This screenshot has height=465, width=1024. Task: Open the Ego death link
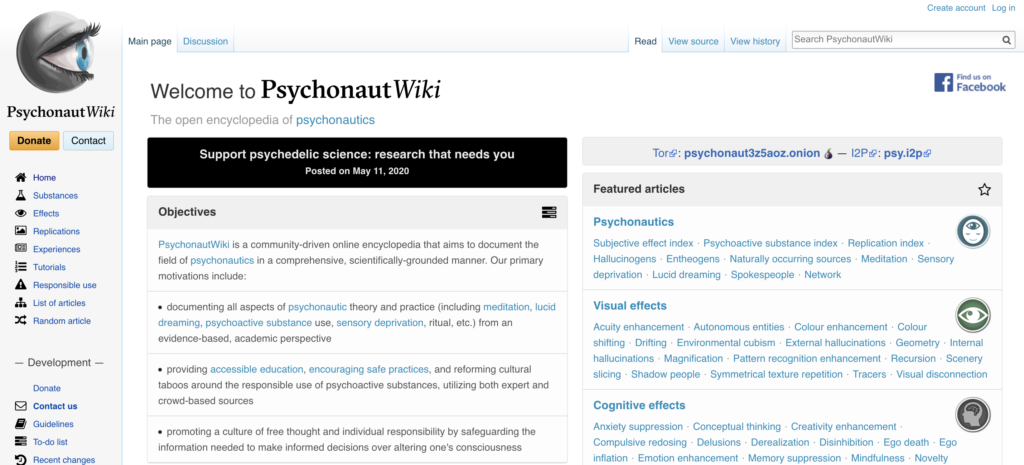pyautogui.click(x=906, y=442)
